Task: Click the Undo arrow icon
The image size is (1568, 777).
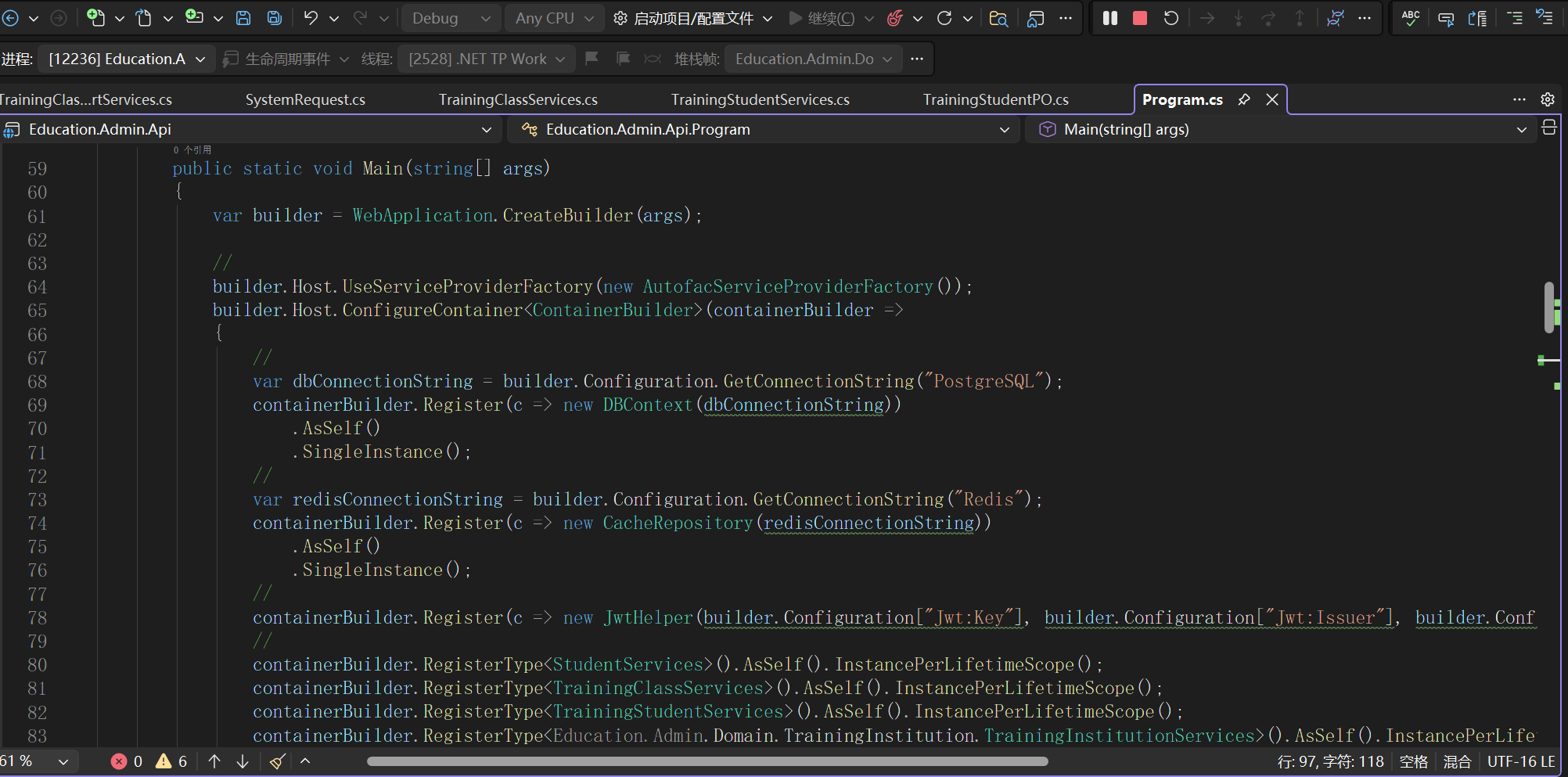Action: (x=311, y=18)
